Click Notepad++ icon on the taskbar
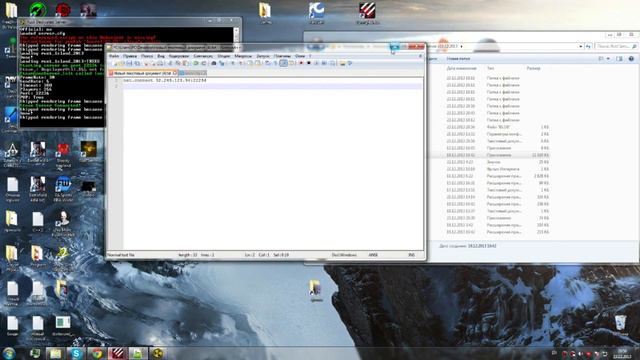The image size is (640, 360). [138, 353]
